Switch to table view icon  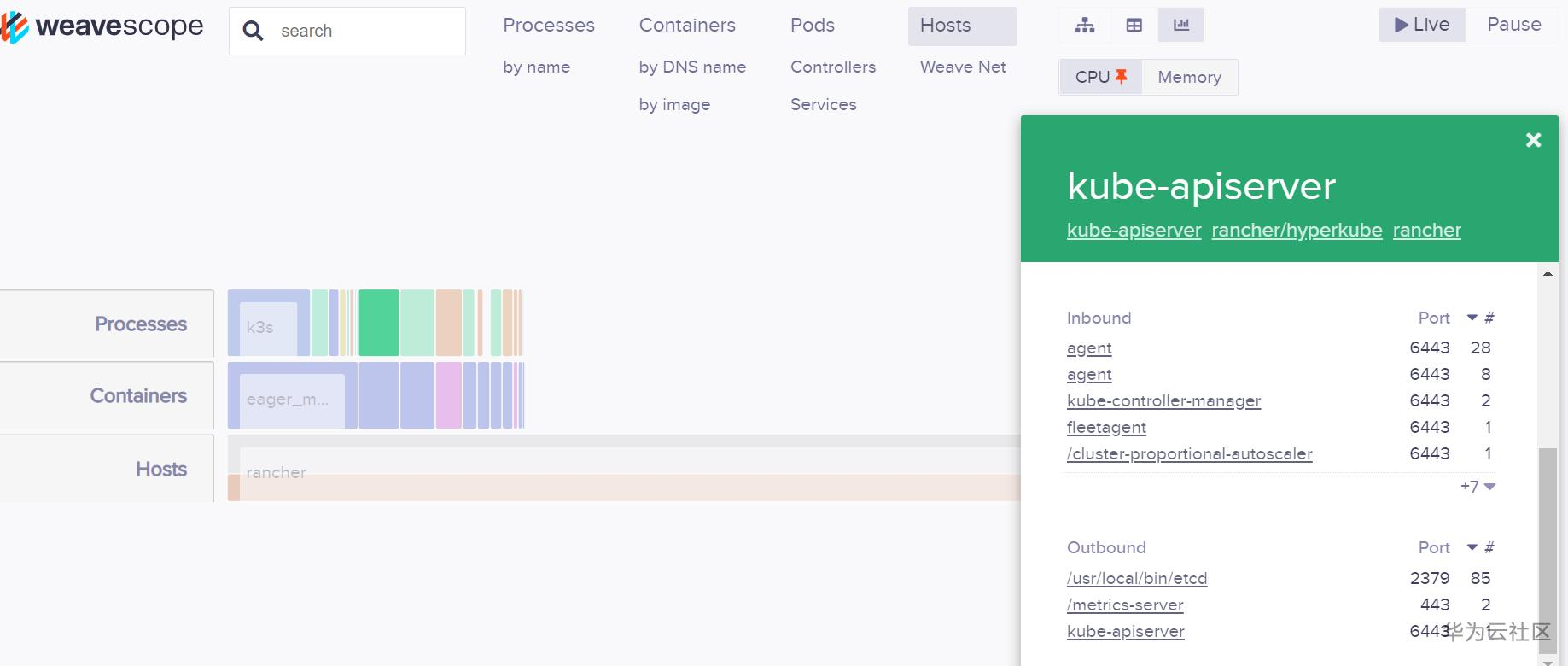click(1134, 26)
